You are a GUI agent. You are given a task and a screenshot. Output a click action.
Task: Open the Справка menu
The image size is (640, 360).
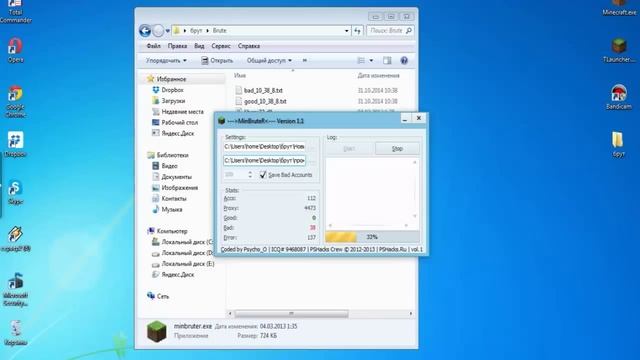[249, 46]
